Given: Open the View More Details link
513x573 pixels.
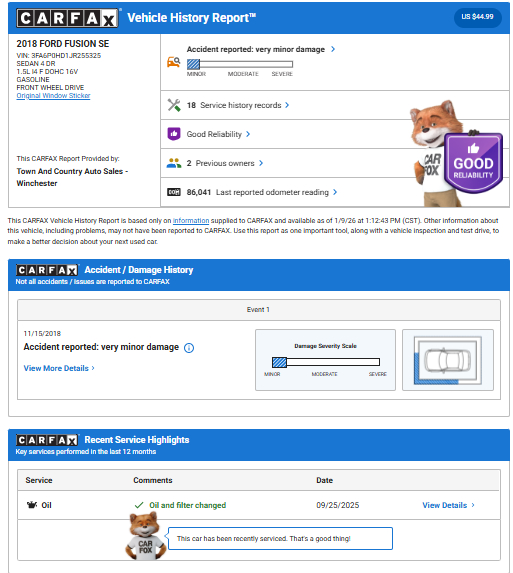Looking at the screenshot, I should coord(59,368).
